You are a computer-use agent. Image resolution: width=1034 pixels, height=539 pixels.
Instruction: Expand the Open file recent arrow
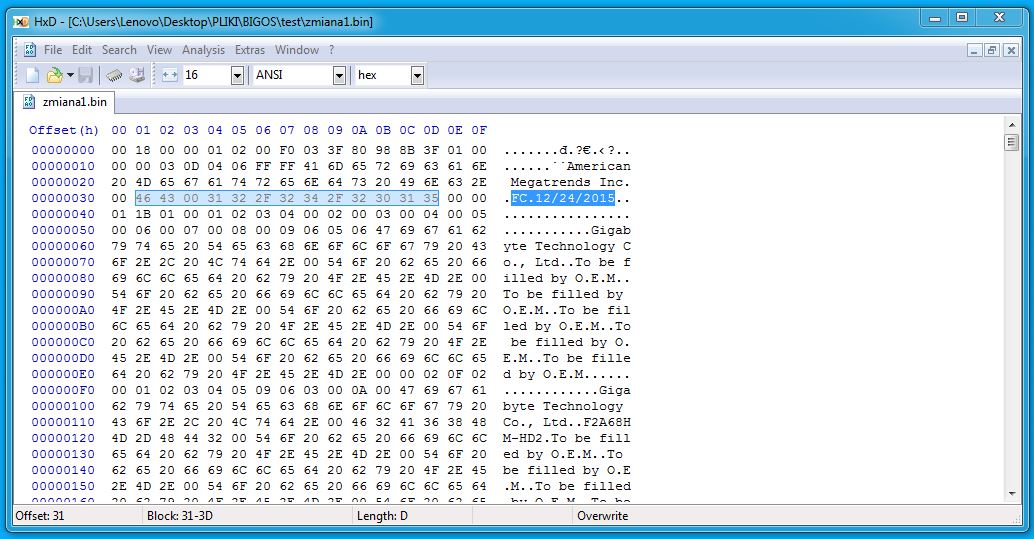70,75
